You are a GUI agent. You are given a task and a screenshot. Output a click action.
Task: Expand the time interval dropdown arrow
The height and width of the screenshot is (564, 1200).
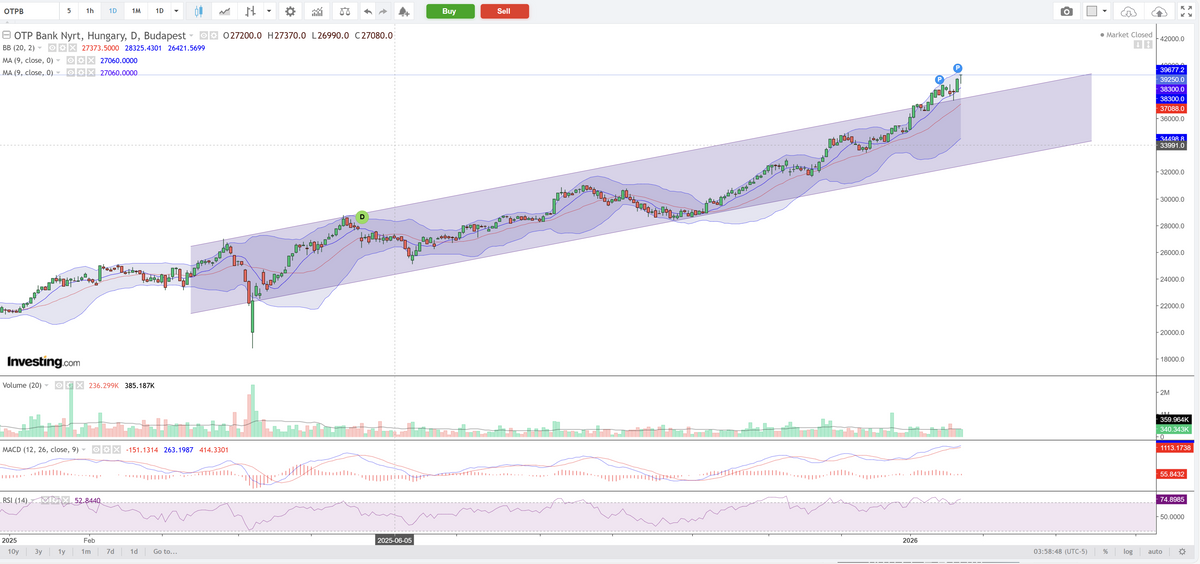point(177,11)
